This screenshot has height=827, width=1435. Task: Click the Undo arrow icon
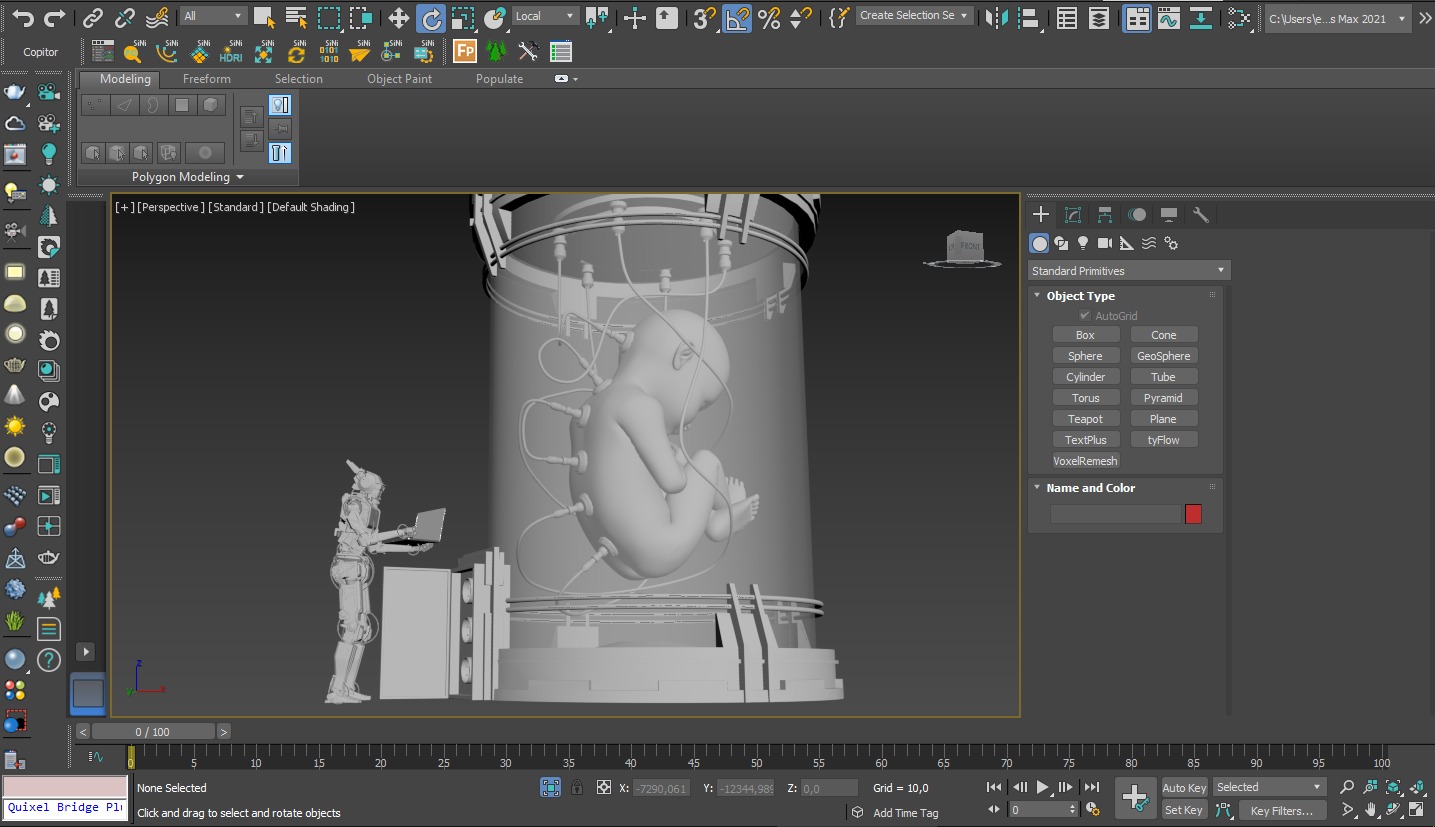[22, 17]
